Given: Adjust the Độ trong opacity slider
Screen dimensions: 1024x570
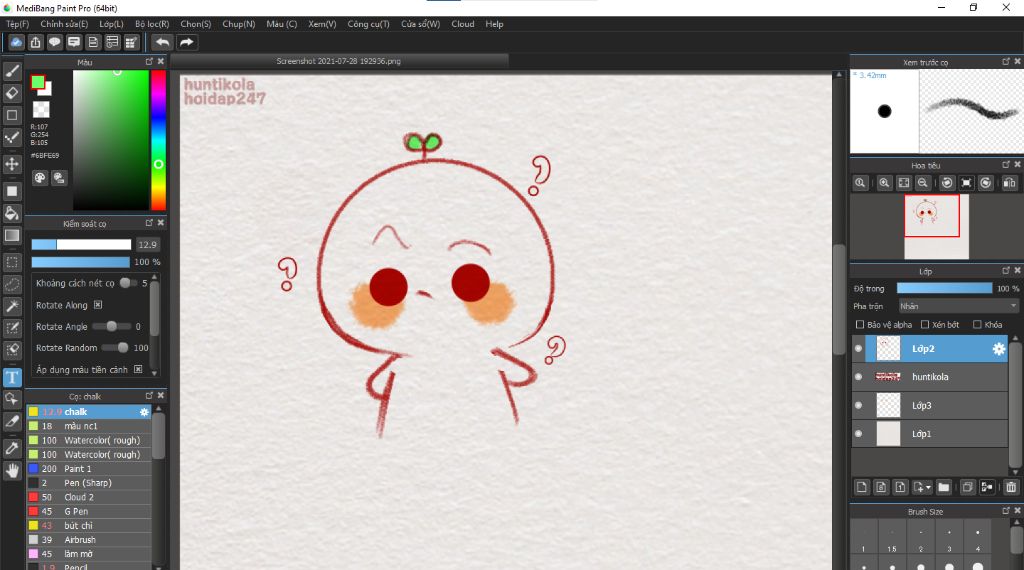Looking at the screenshot, I should (944, 288).
